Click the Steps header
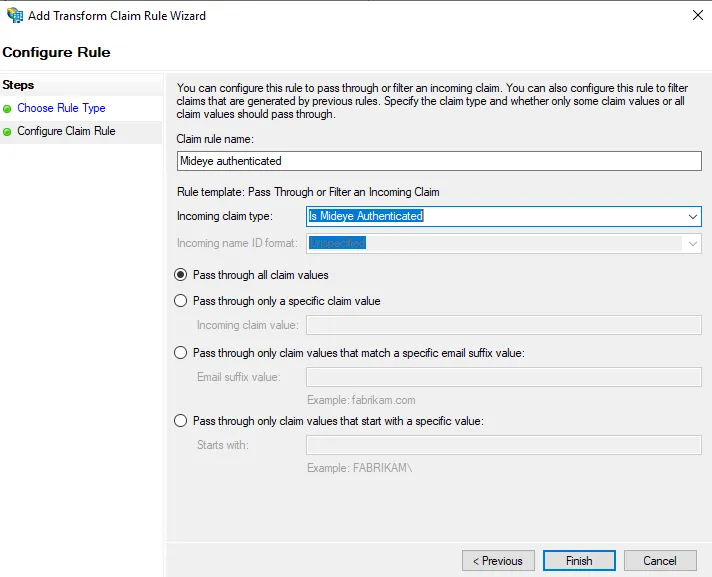The width and height of the screenshot is (712, 577). point(18,85)
